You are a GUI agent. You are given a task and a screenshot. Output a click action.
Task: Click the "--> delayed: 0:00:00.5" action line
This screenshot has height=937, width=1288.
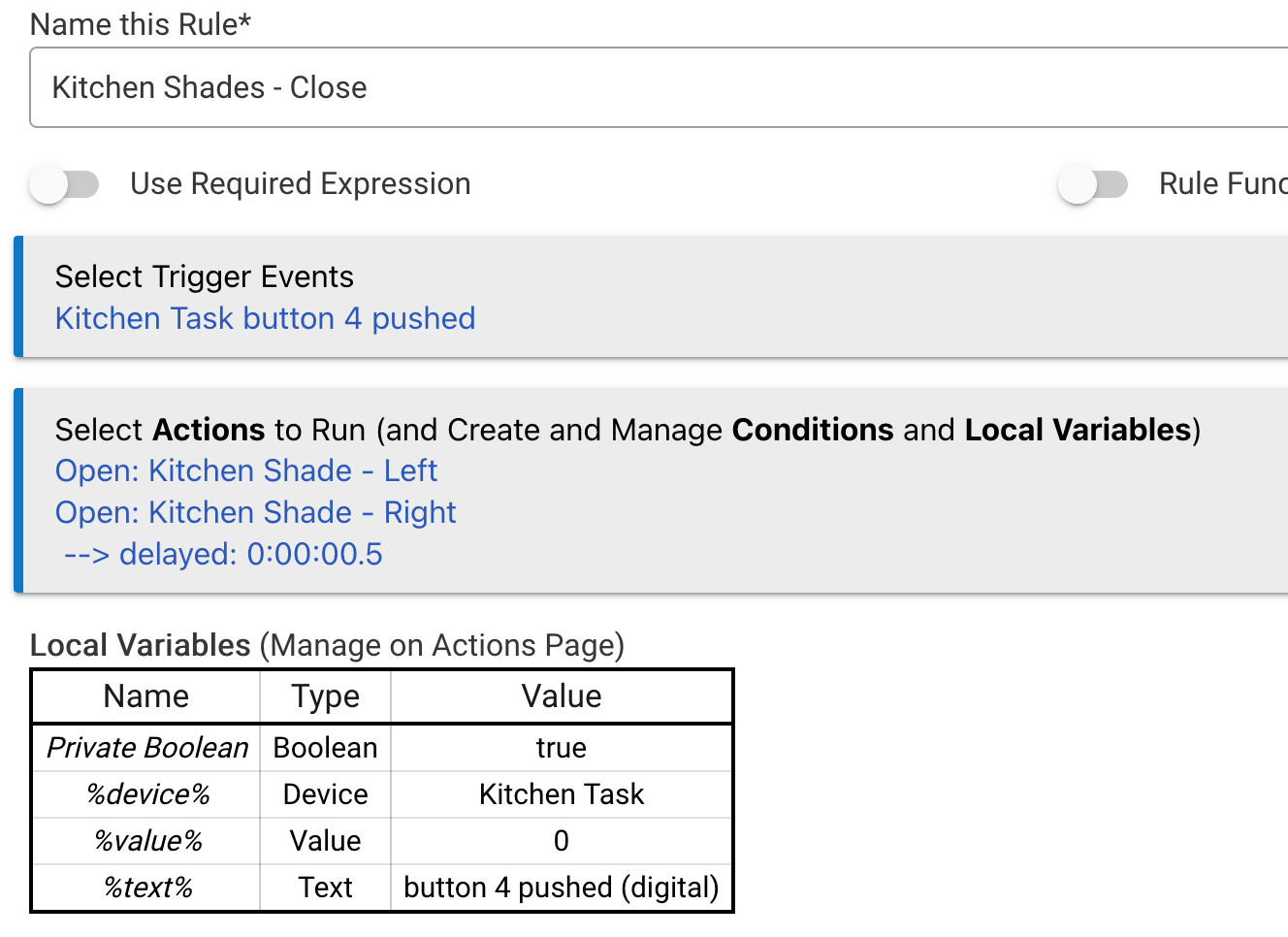coord(223,555)
